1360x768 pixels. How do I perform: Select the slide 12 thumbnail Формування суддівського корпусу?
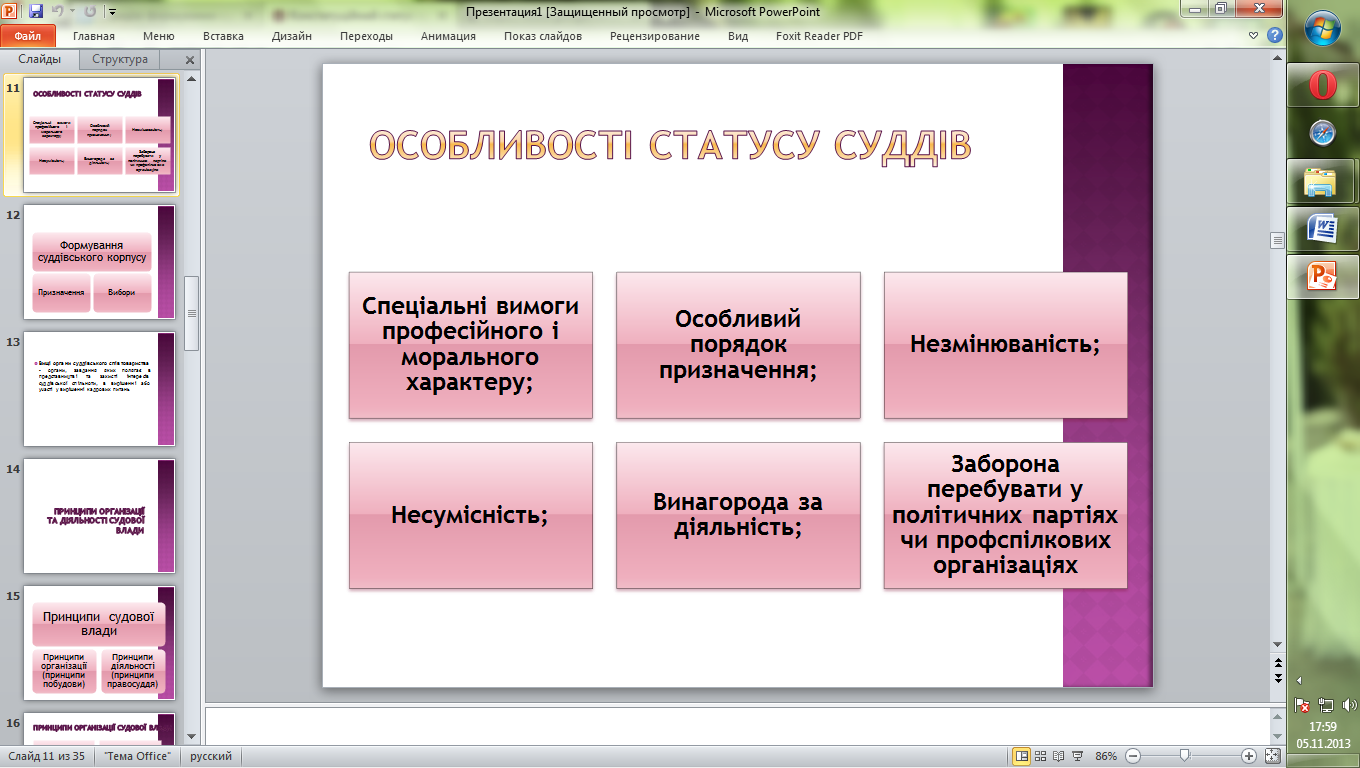[99, 262]
